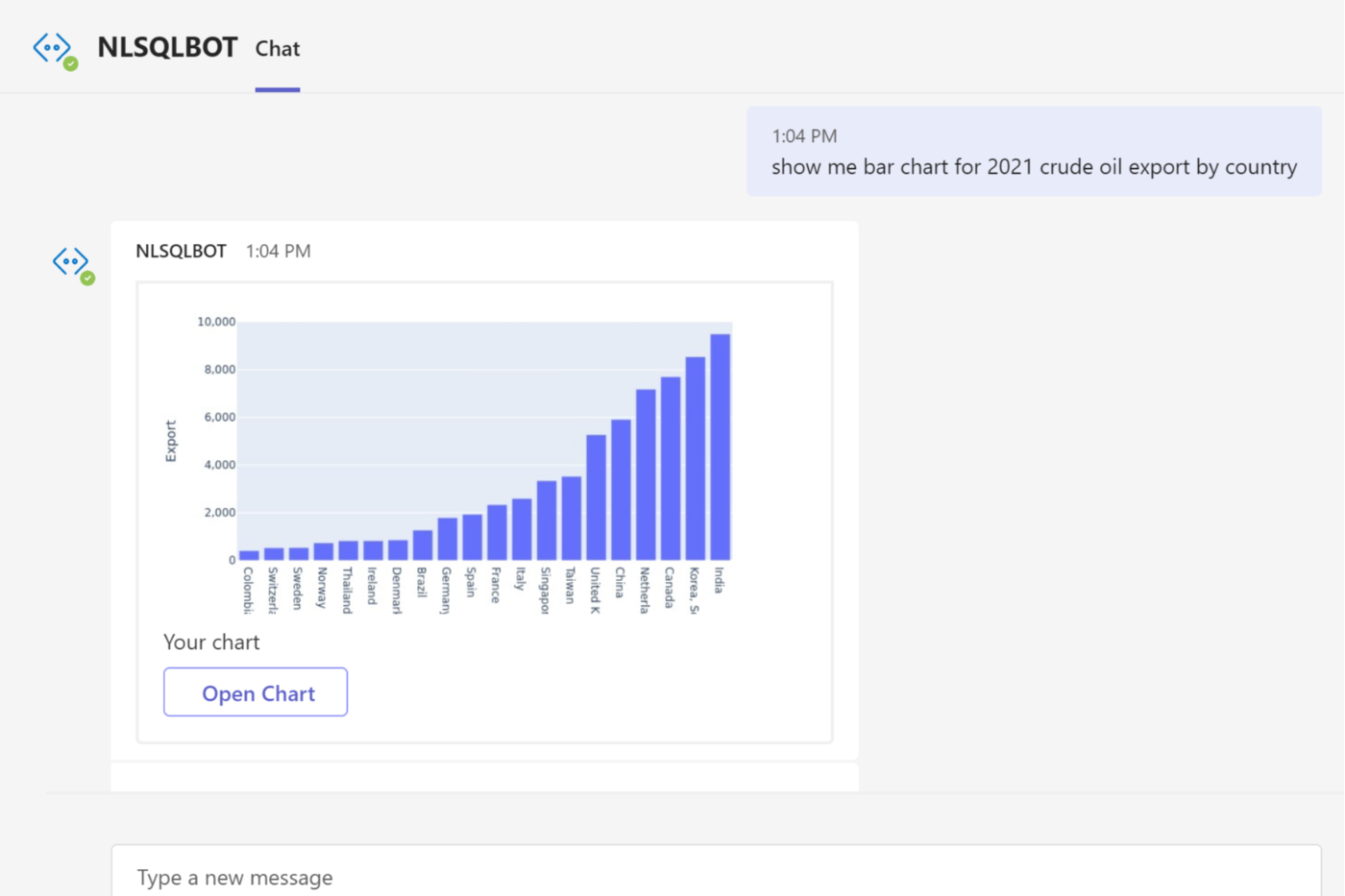Focus the Type a new message field
This screenshot has height=896, width=1345.
(716, 877)
